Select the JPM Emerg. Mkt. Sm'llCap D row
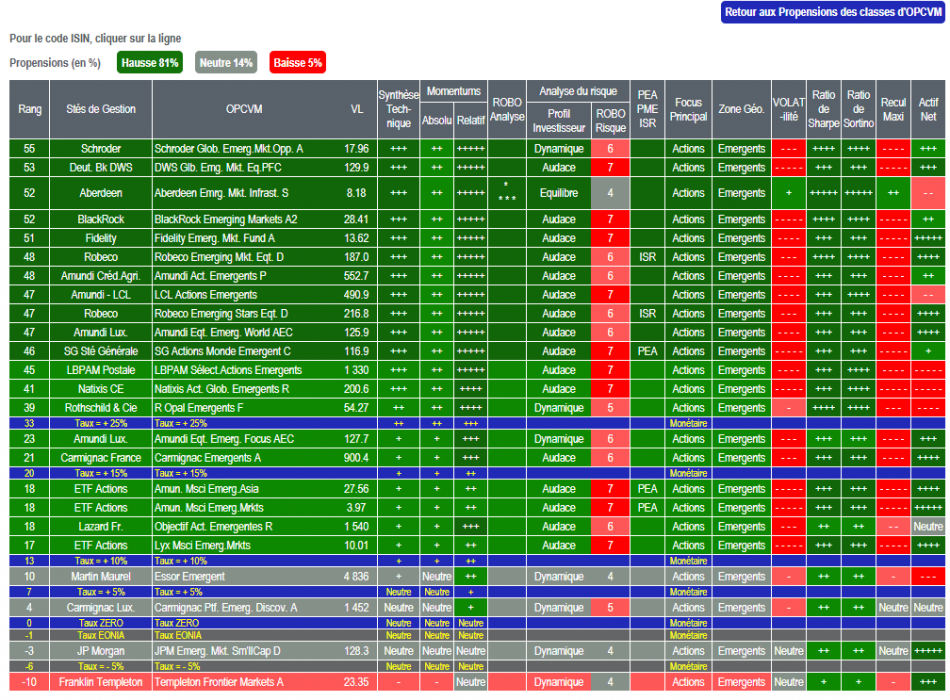This screenshot has width=950, height=700. 477,651
